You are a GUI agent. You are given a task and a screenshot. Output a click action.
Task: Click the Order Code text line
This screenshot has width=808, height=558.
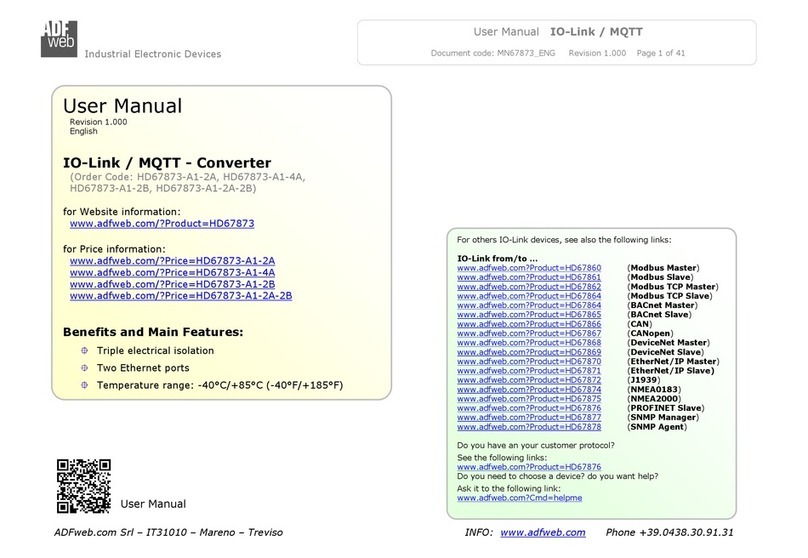tap(188, 182)
